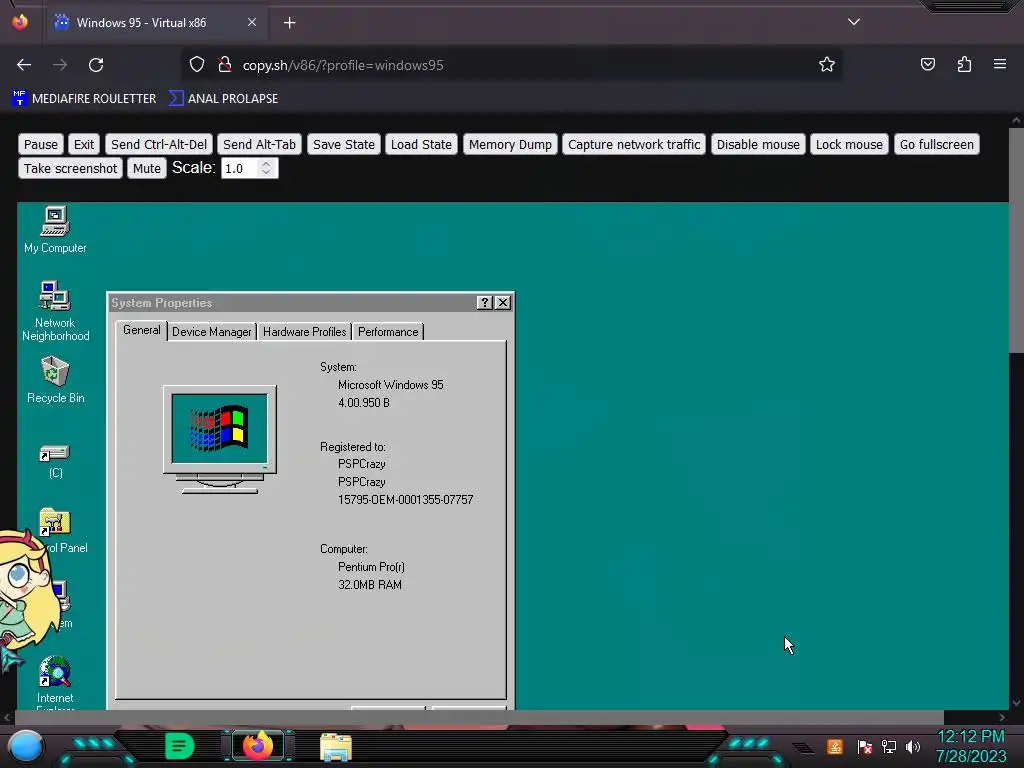
Task: Bookmark this page with the star icon
Action: (x=827, y=65)
